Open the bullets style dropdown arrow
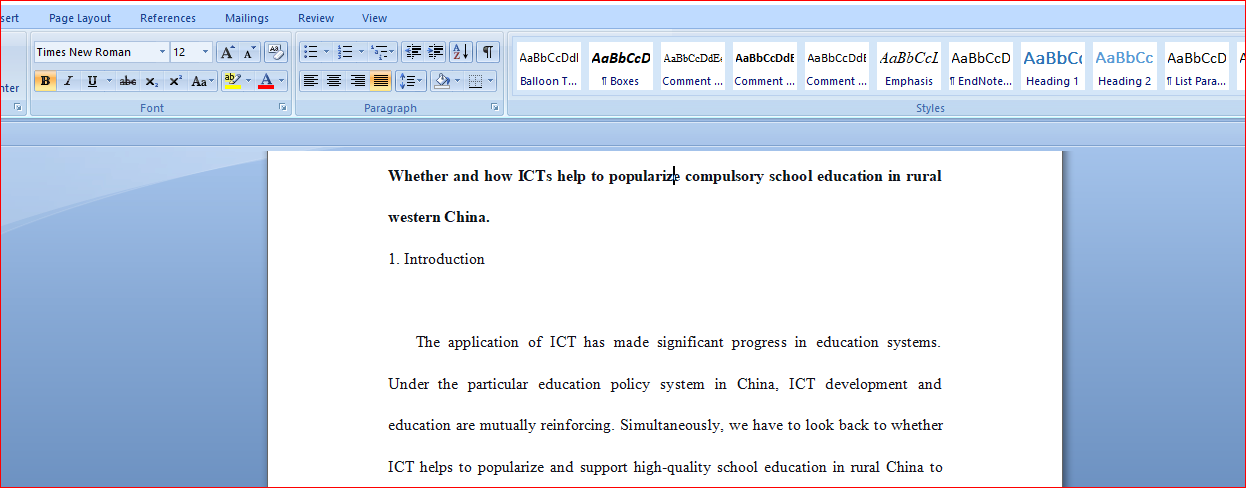The image size is (1246, 488). 326,52
